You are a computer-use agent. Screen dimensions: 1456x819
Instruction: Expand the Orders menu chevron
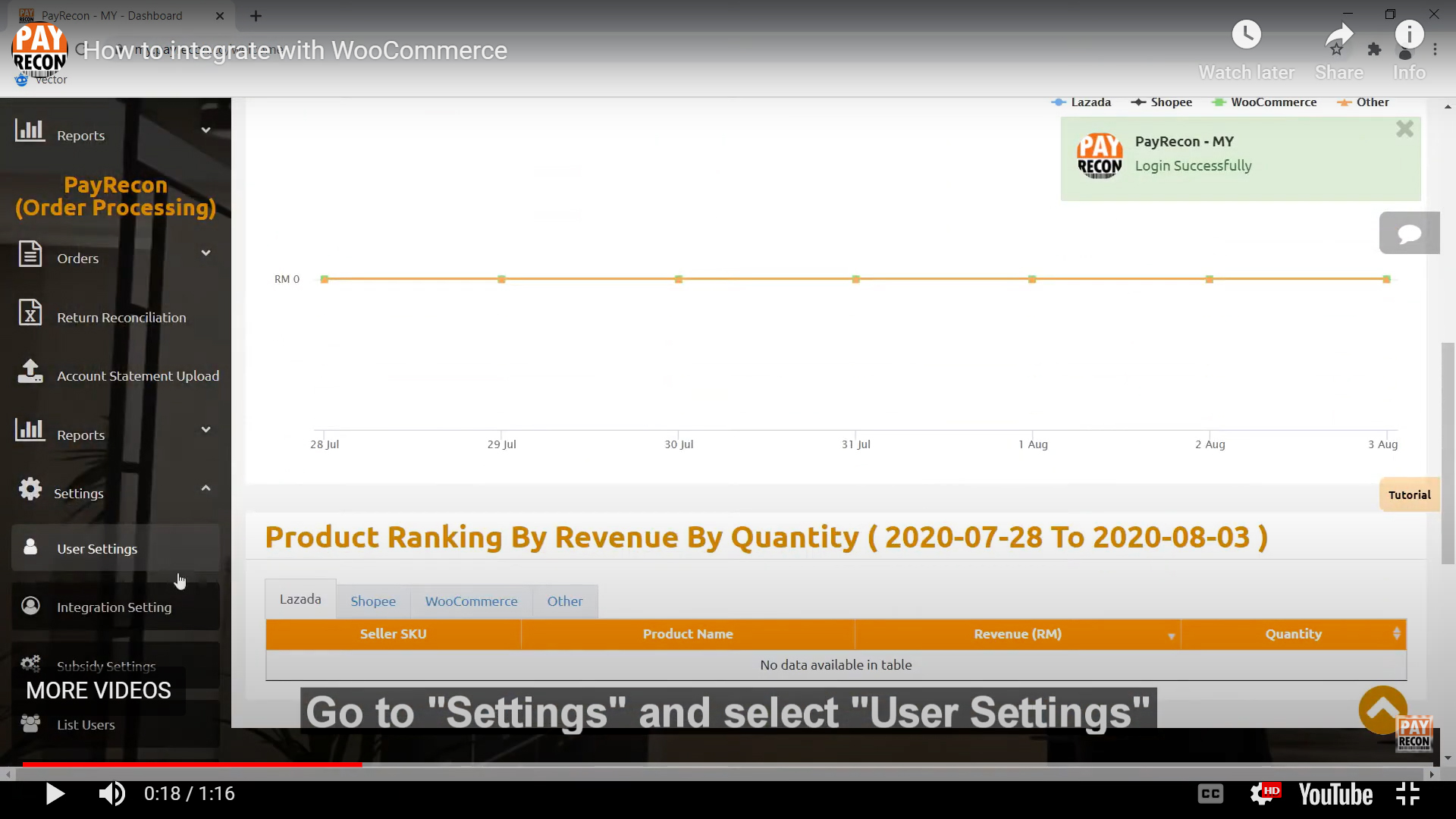click(206, 253)
